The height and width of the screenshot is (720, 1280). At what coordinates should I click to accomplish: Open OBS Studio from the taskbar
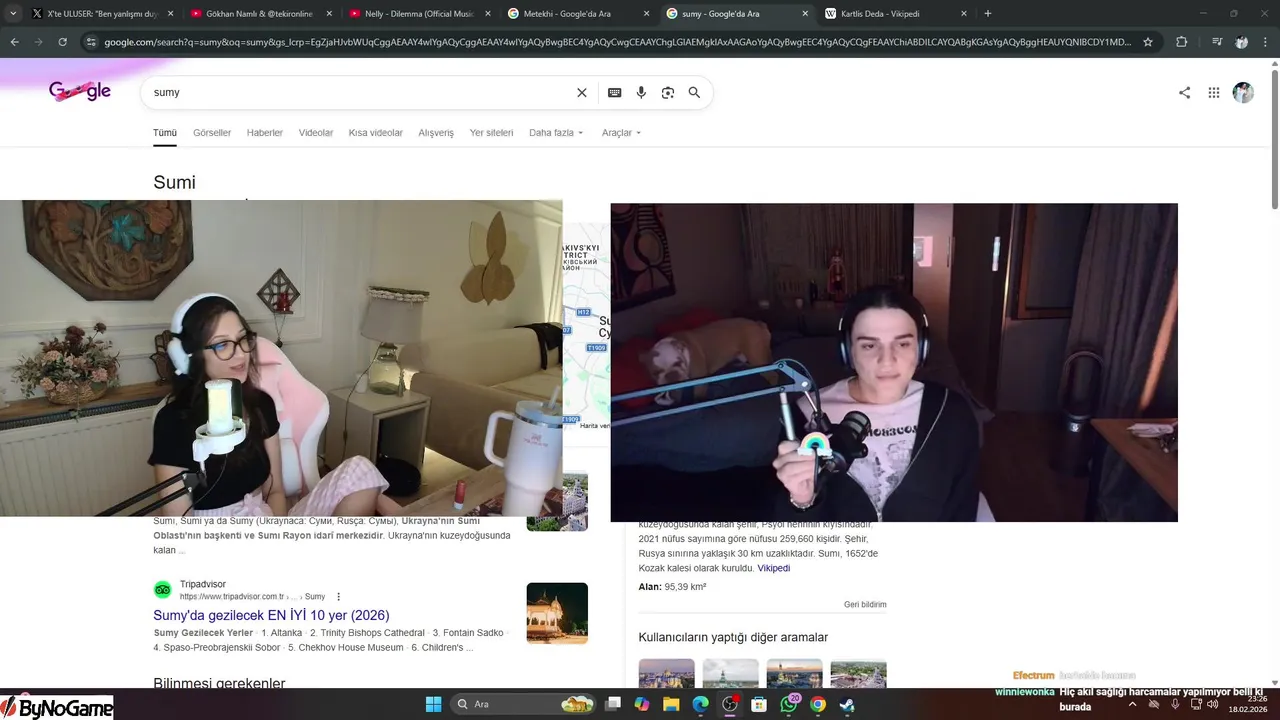point(730,704)
